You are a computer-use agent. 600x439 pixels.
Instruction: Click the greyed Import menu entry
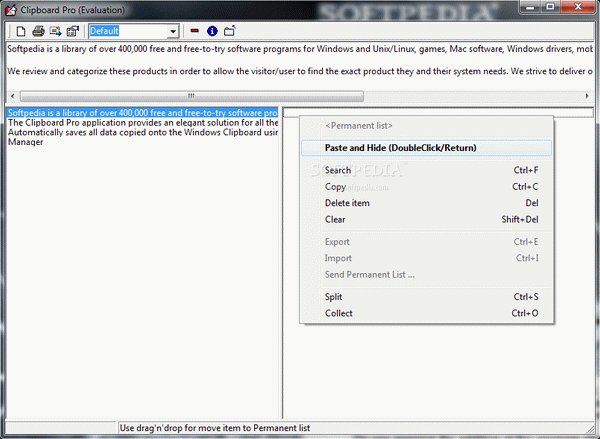[426, 258]
